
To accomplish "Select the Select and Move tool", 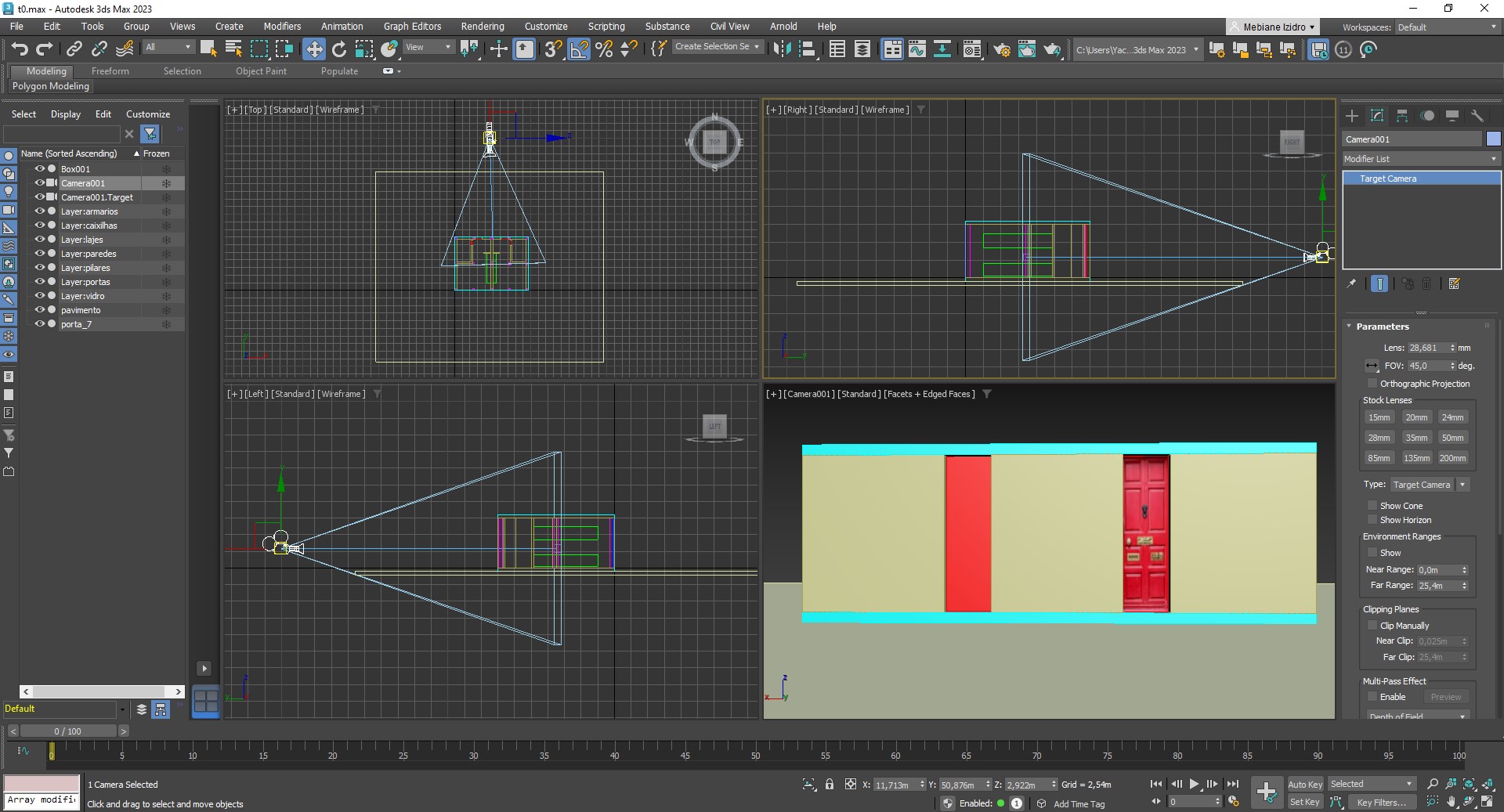I will [x=313, y=49].
